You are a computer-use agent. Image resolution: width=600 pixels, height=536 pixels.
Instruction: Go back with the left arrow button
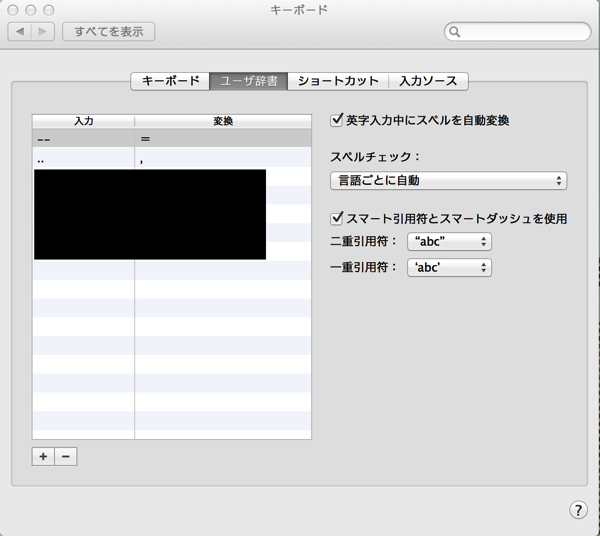[20, 31]
